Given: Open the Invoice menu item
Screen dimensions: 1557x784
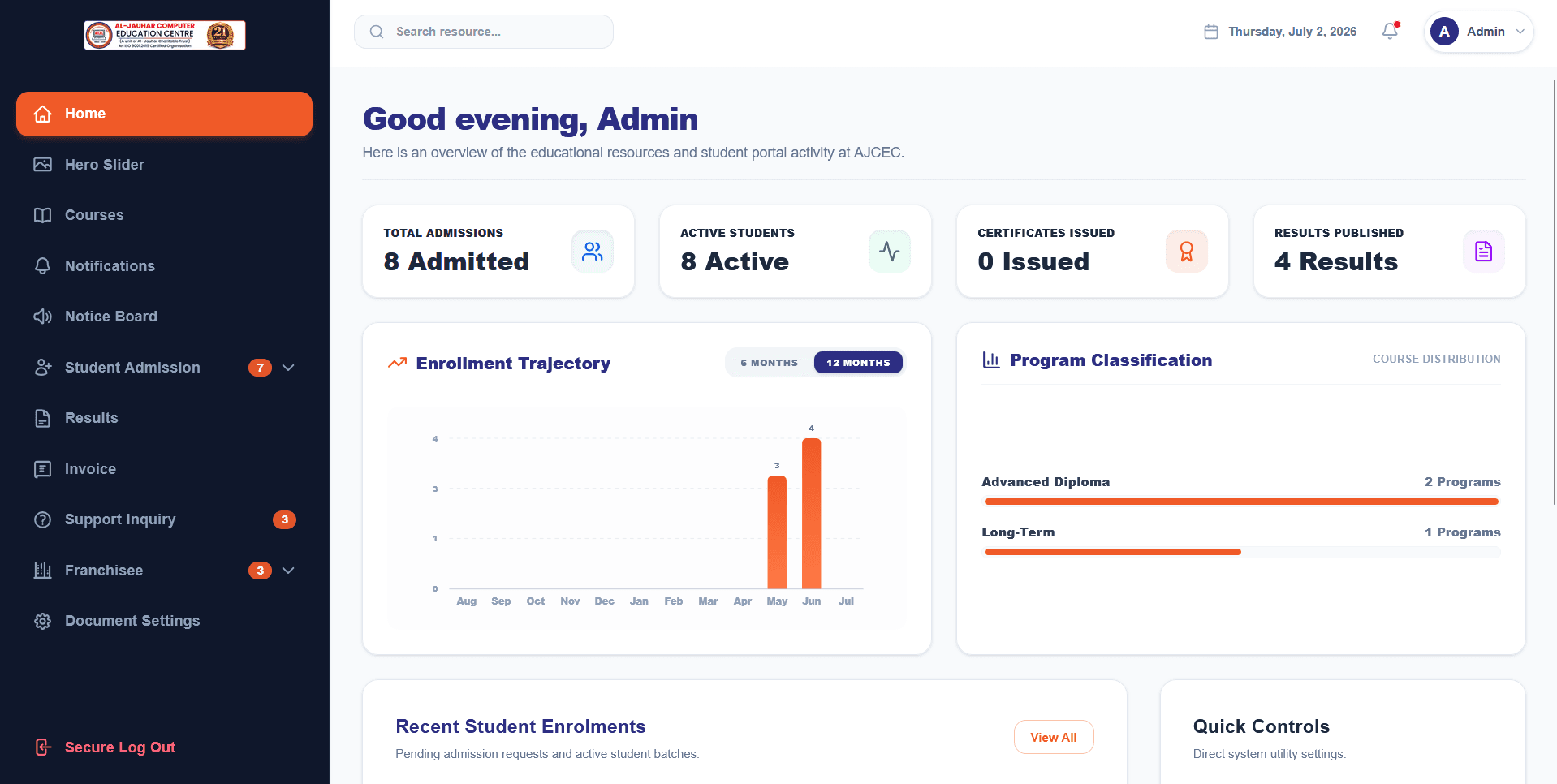Looking at the screenshot, I should click(x=164, y=469).
